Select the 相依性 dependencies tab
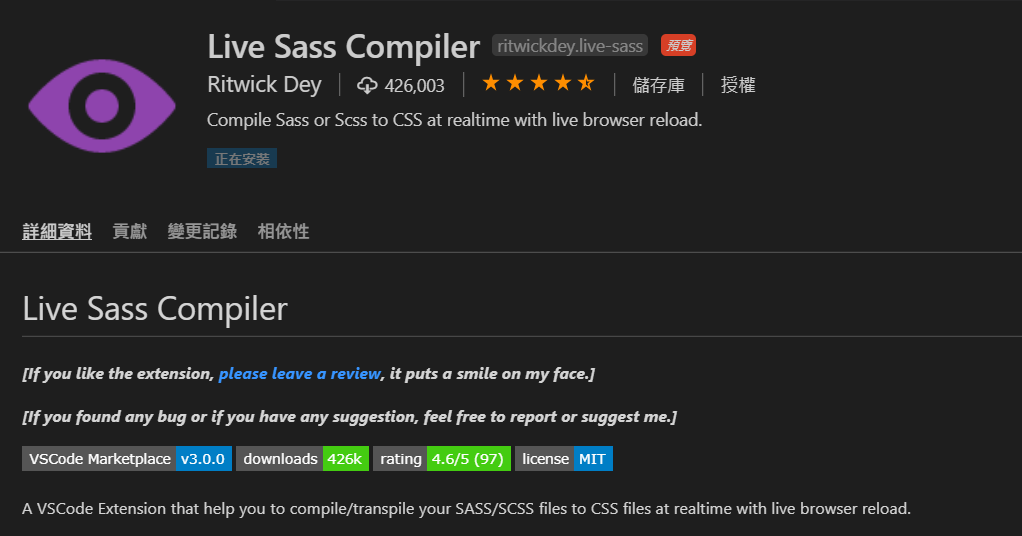 (x=284, y=231)
